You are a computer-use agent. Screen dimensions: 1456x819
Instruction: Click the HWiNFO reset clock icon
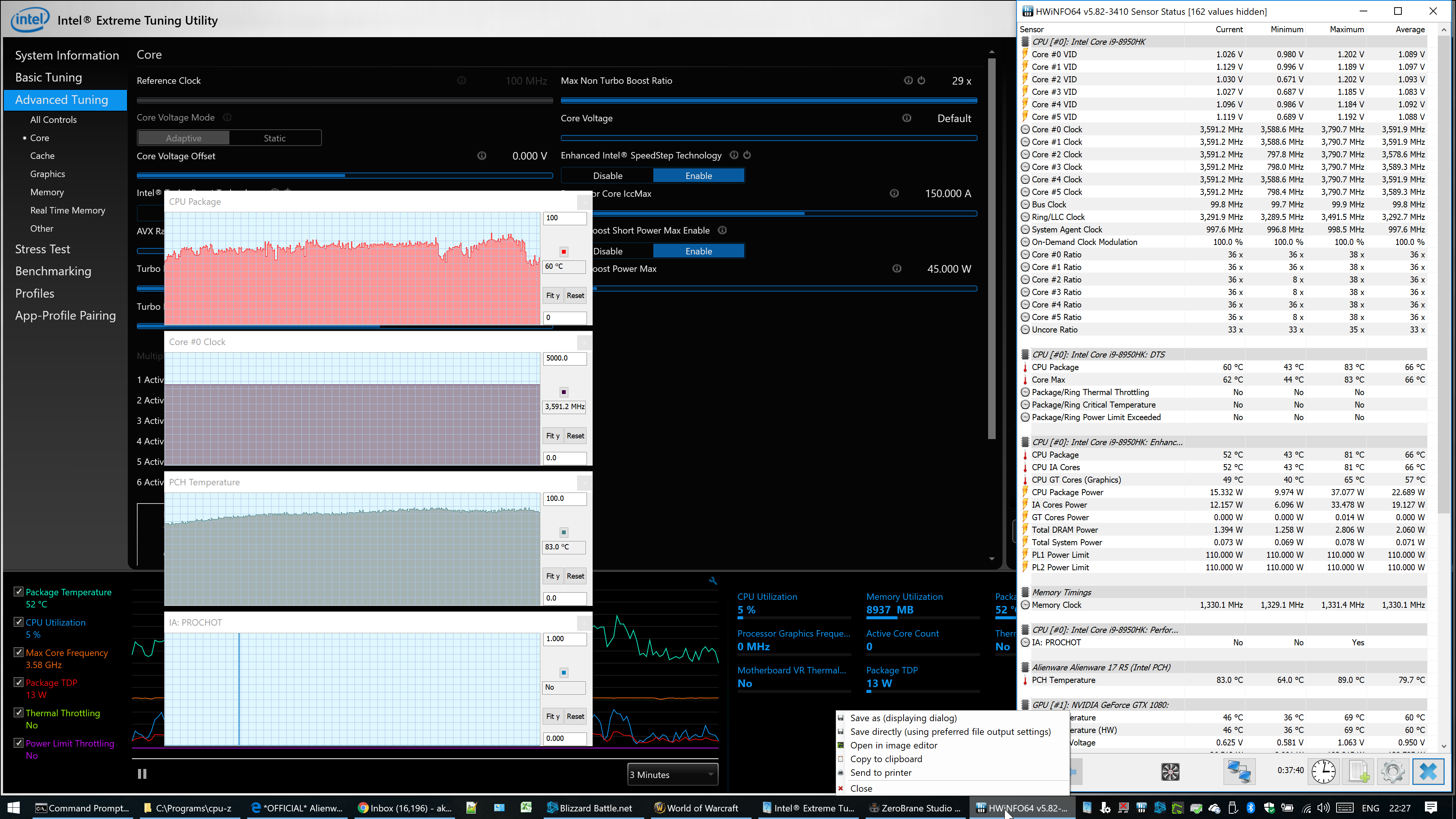click(x=1323, y=772)
